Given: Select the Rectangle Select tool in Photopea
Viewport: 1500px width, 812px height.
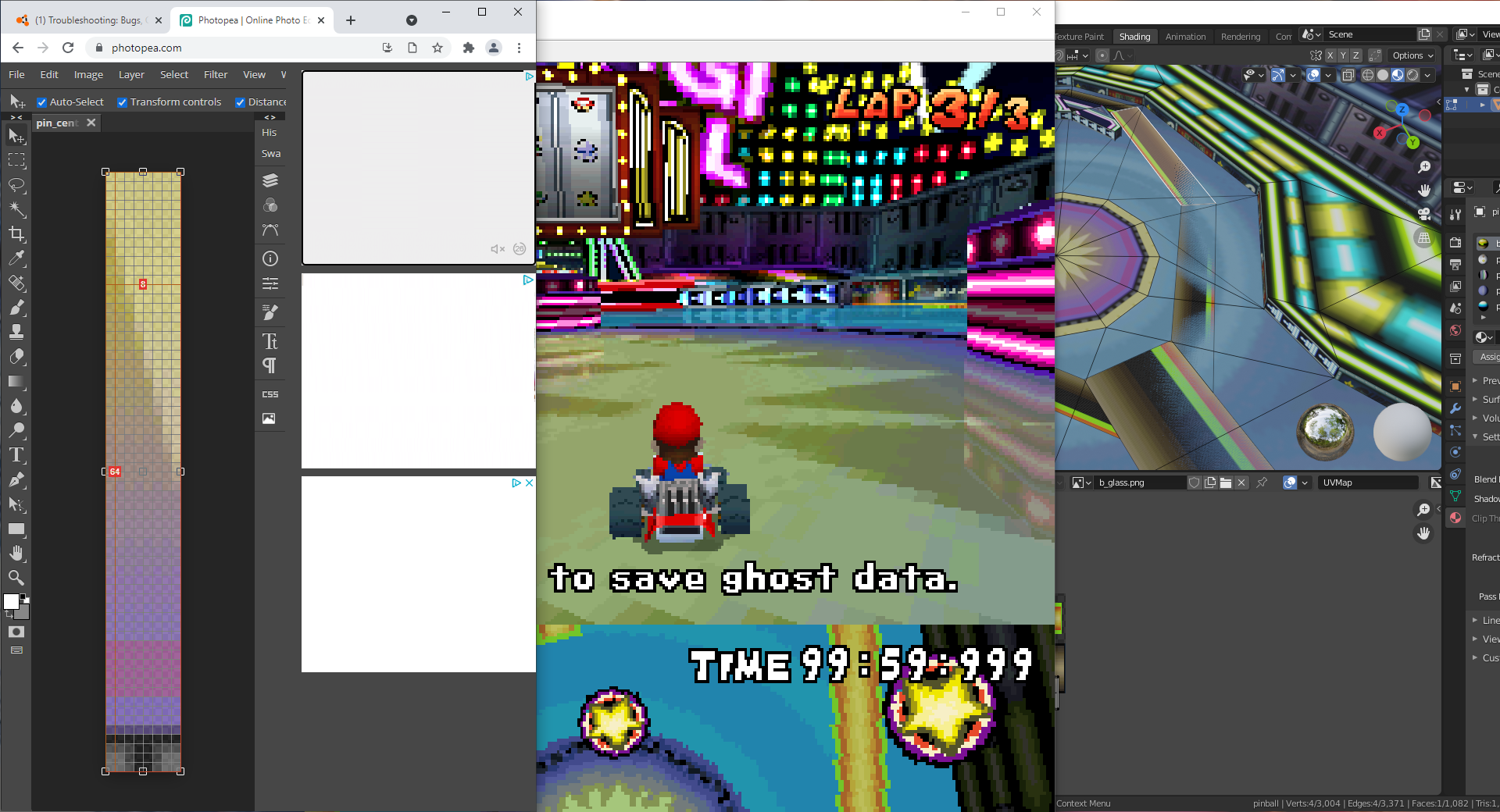Looking at the screenshot, I should pos(16,161).
